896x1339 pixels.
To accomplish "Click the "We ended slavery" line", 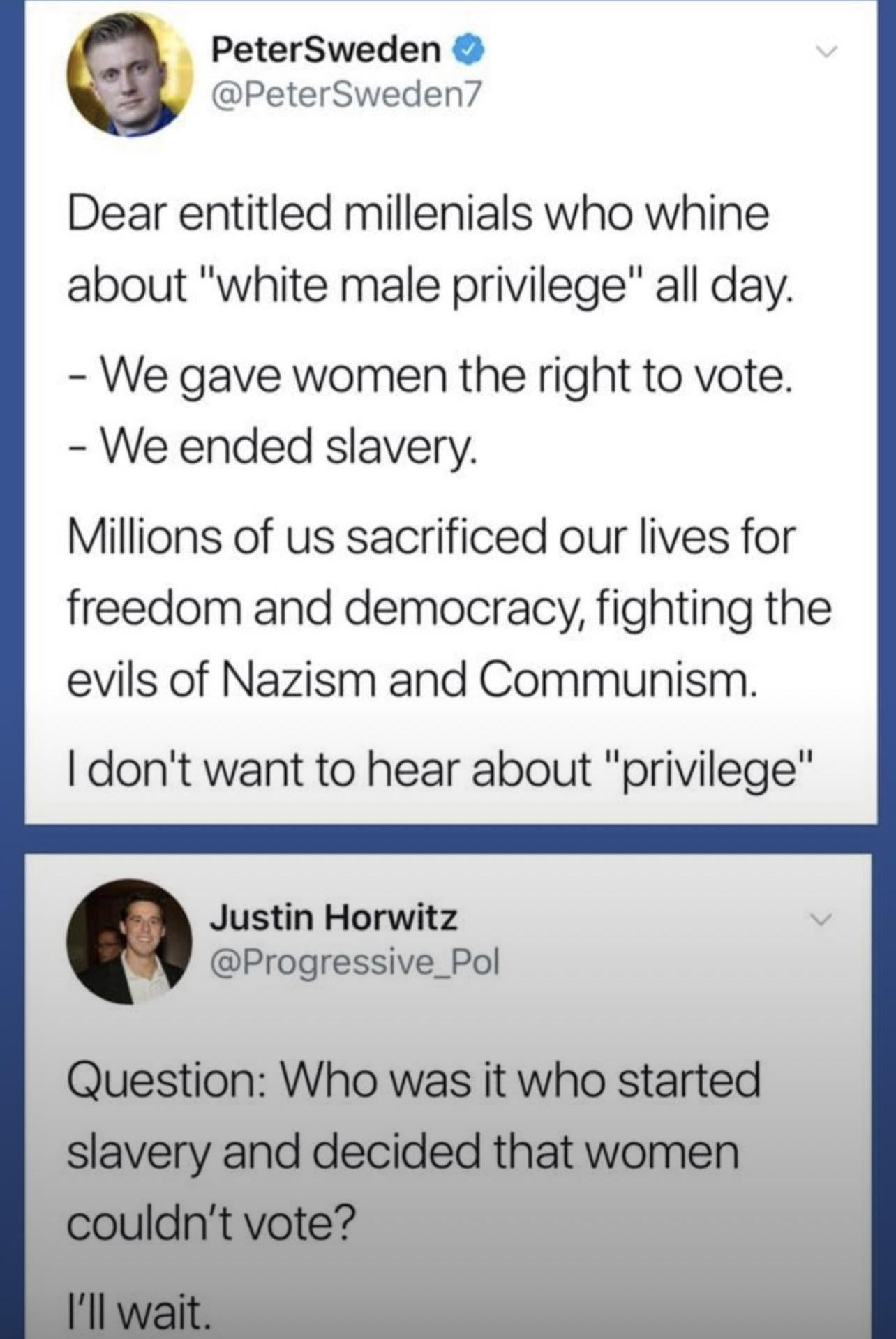I will pyautogui.click(x=274, y=447).
